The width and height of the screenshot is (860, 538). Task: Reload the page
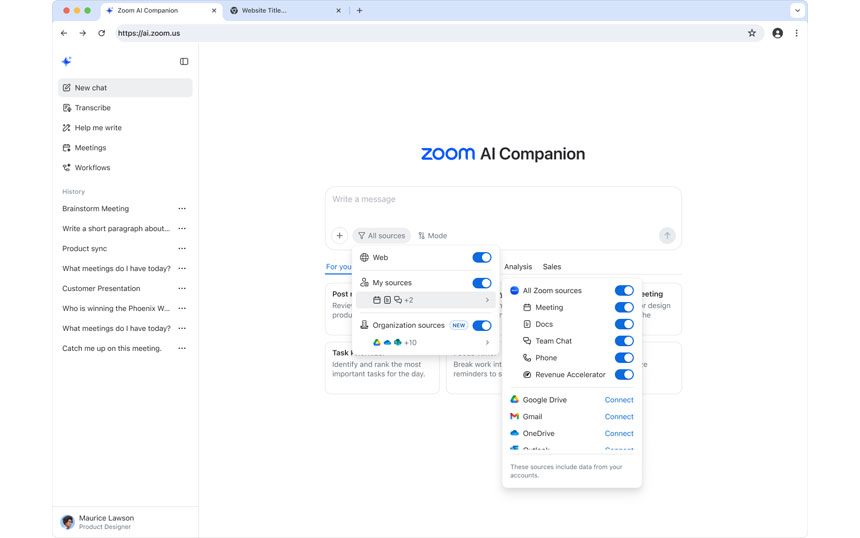pyautogui.click(x=101, y=33)
